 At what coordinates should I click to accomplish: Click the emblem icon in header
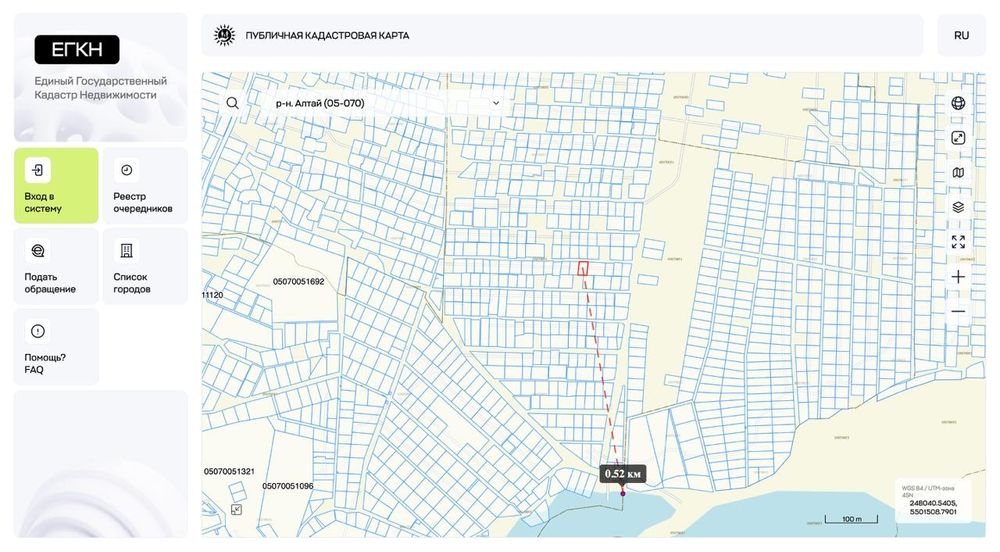pyautogui.click(x=224, y=35)
